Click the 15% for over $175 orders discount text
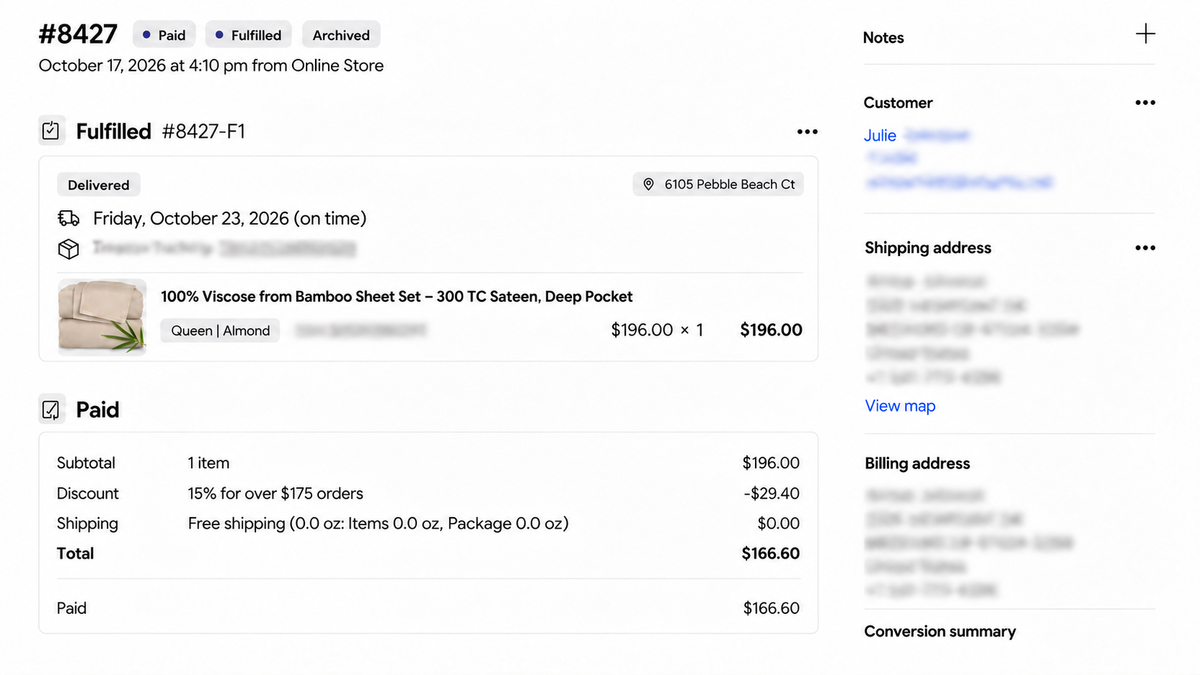Viewport: 1200px width, 675px height. tap(276, 493)
